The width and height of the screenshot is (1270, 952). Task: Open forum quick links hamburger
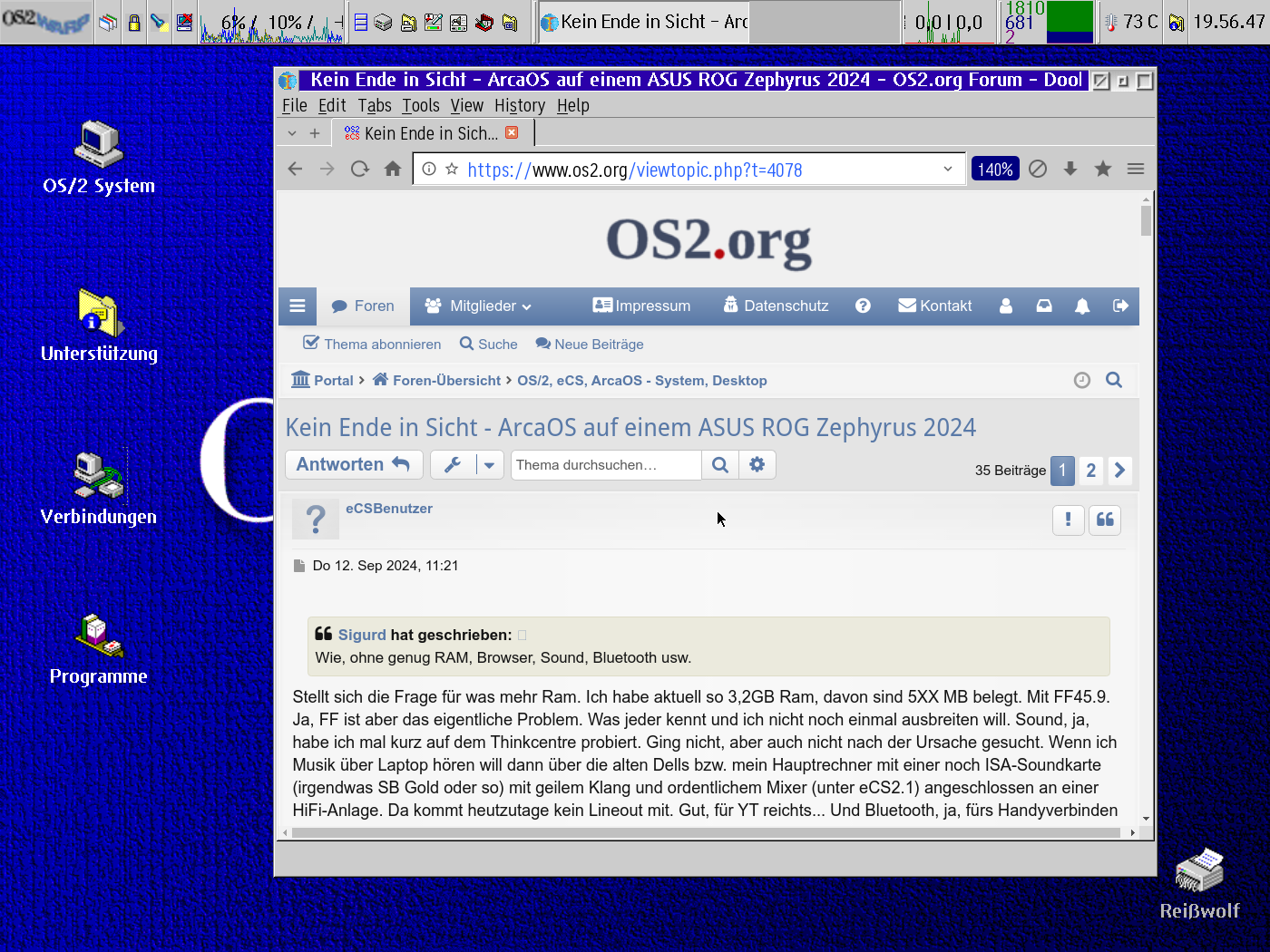[298, 306]
